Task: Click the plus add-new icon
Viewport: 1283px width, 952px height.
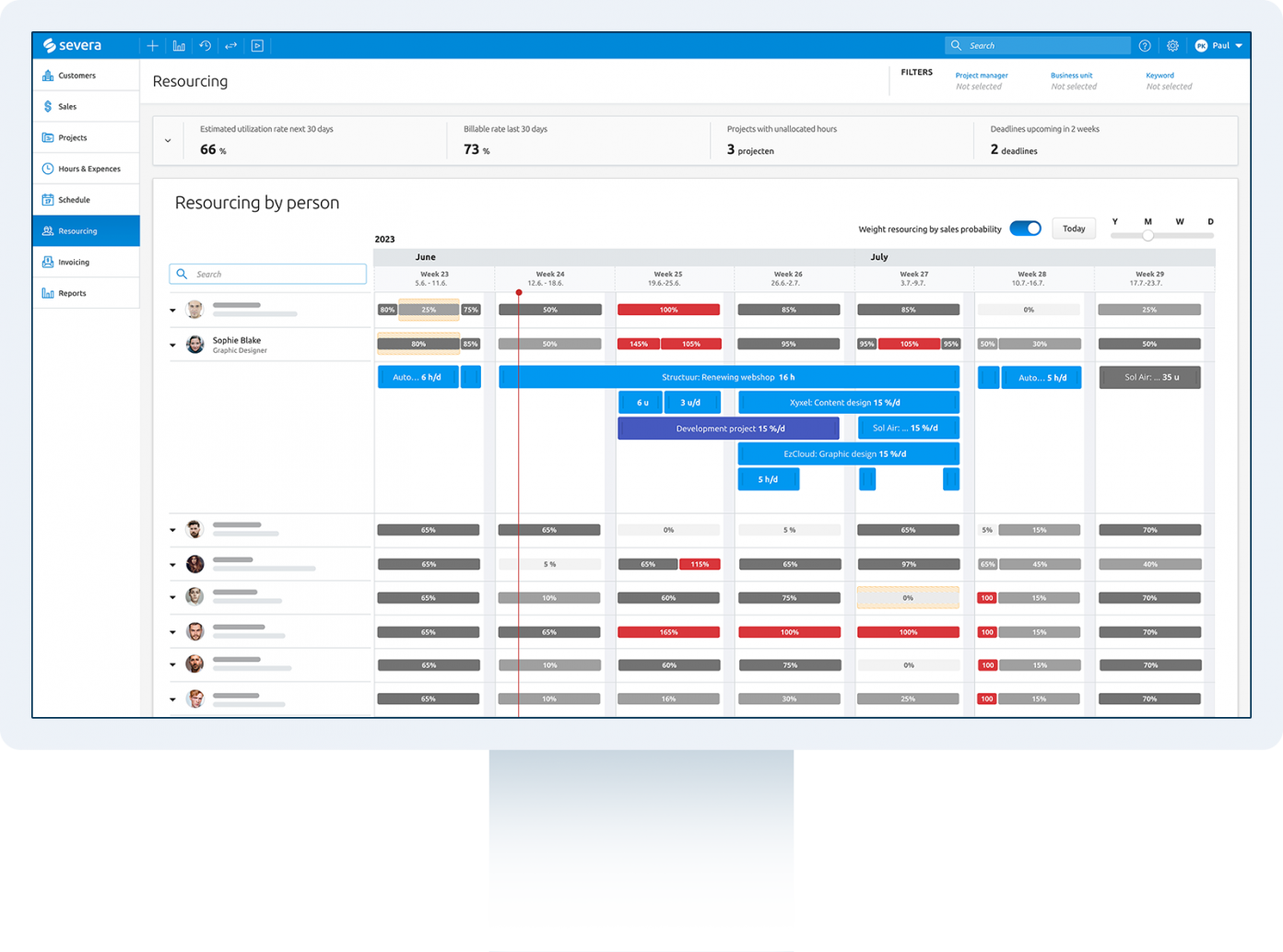Action: coord(153,45)
